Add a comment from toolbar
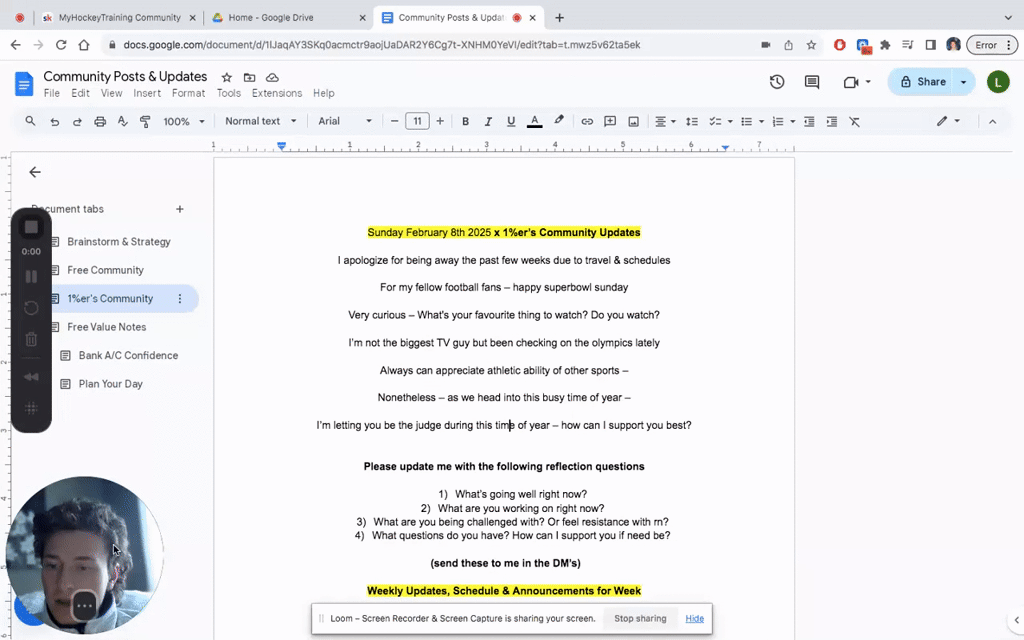The image size is (1024, 640). tap(610, 121)
